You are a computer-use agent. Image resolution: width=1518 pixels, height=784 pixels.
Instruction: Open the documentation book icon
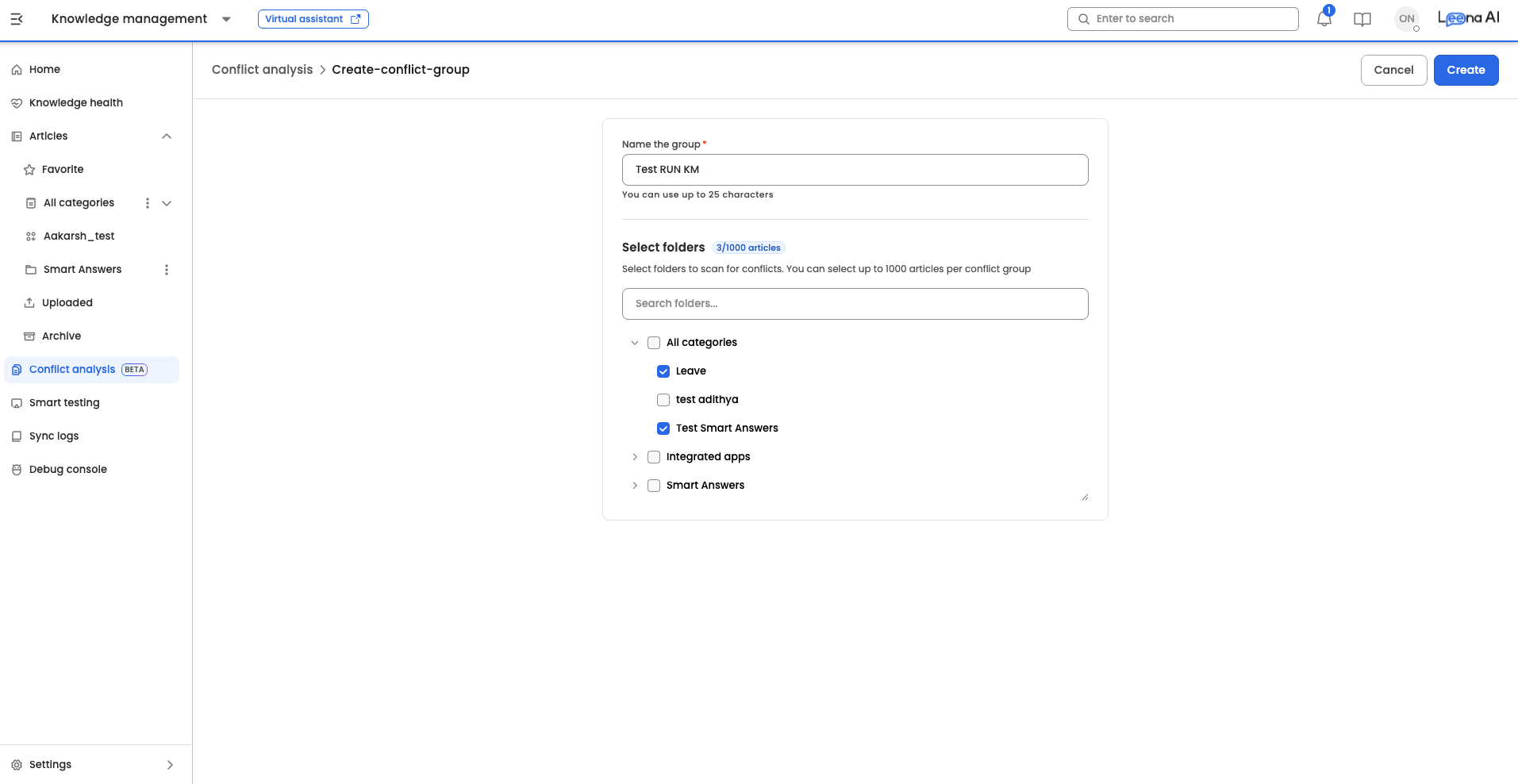[x=1362, y=19]
